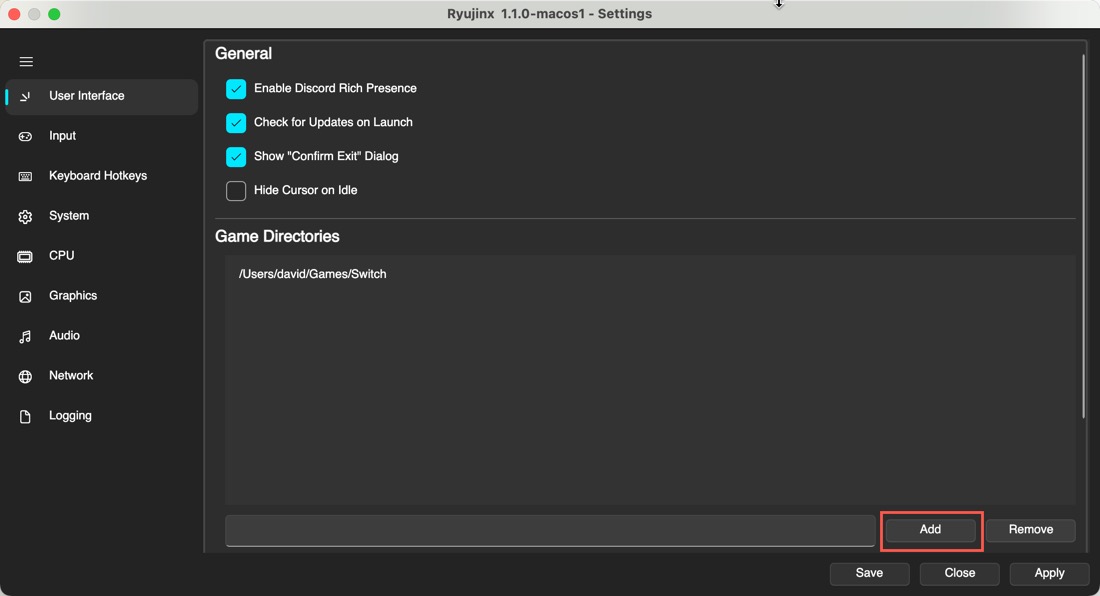Click the Keyboard Hotkeys keyboard icon

26,176
